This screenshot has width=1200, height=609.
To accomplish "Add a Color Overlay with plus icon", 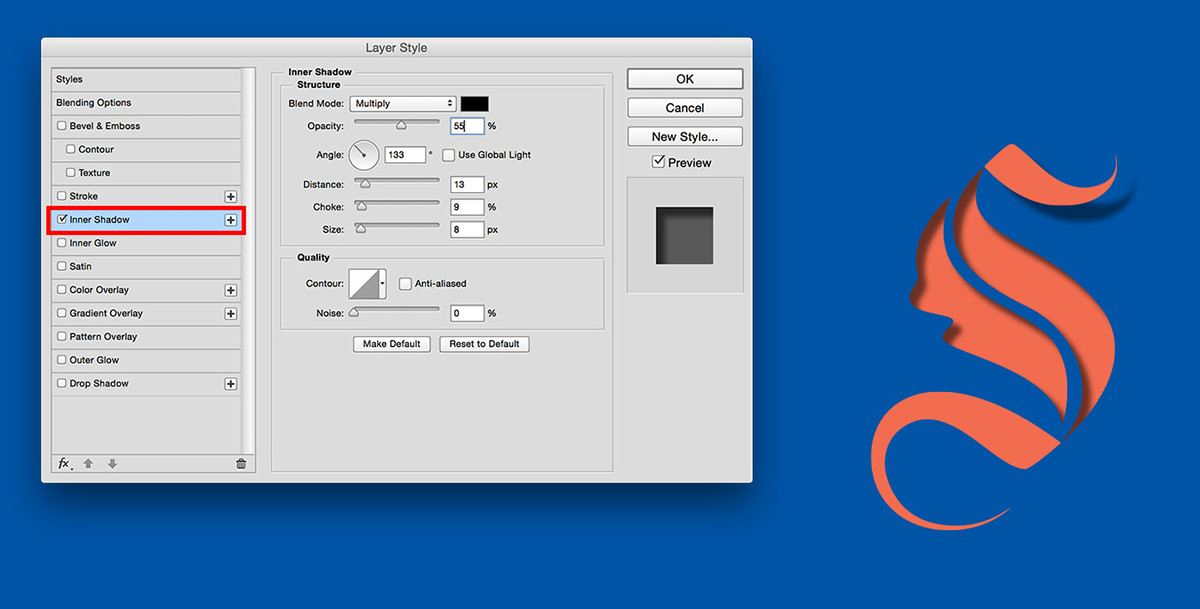I will [230, 290].
